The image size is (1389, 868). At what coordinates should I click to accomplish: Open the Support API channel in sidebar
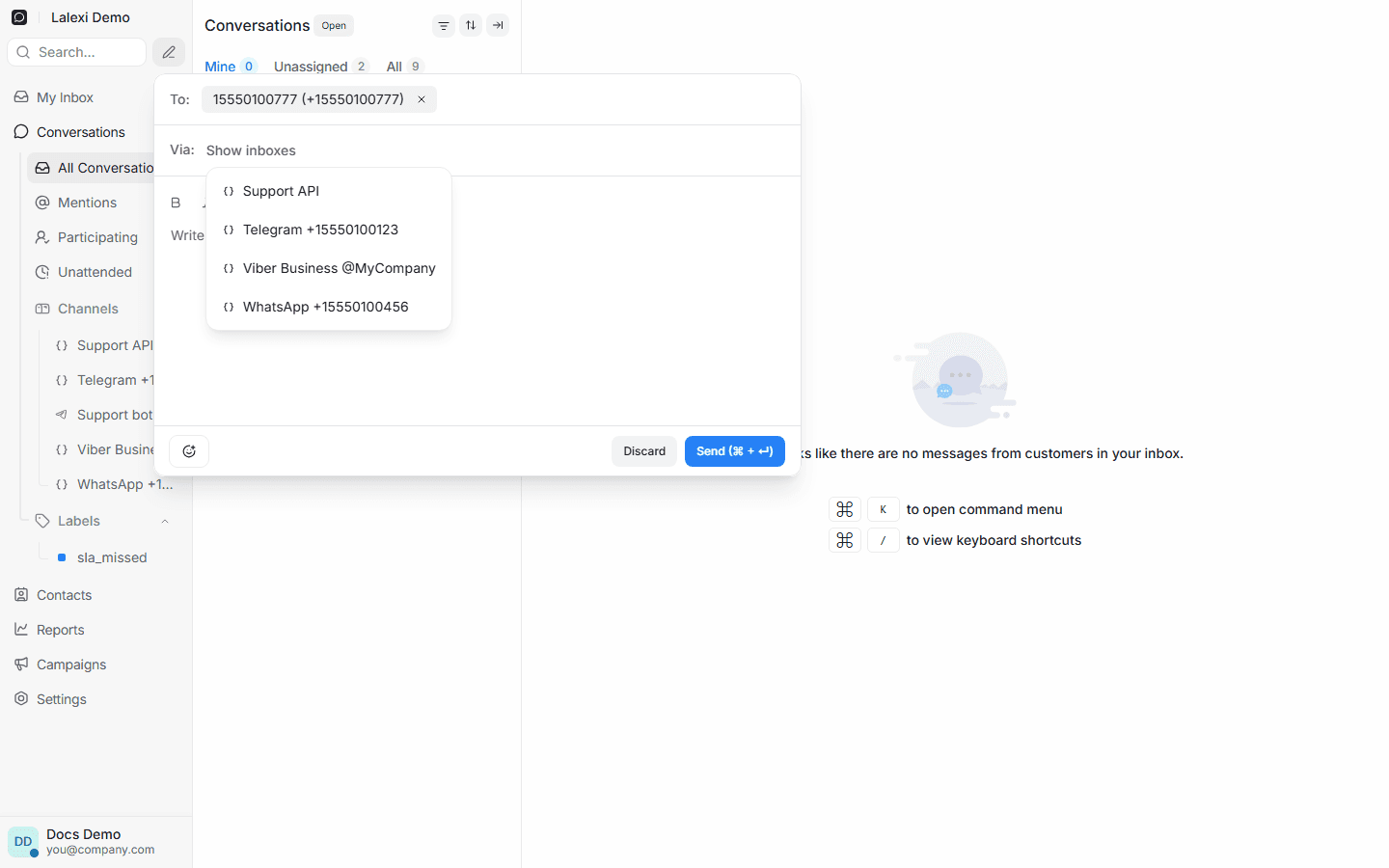click(x=104, y=345)
